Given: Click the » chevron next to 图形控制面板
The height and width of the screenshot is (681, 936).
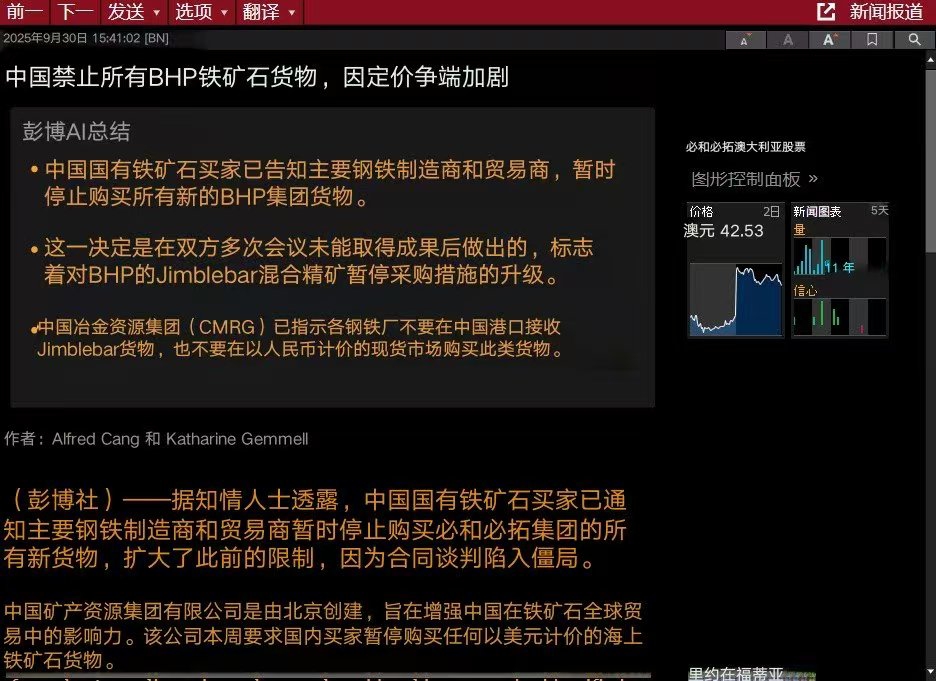Looking at the screenshot, I should click(813, 178).
